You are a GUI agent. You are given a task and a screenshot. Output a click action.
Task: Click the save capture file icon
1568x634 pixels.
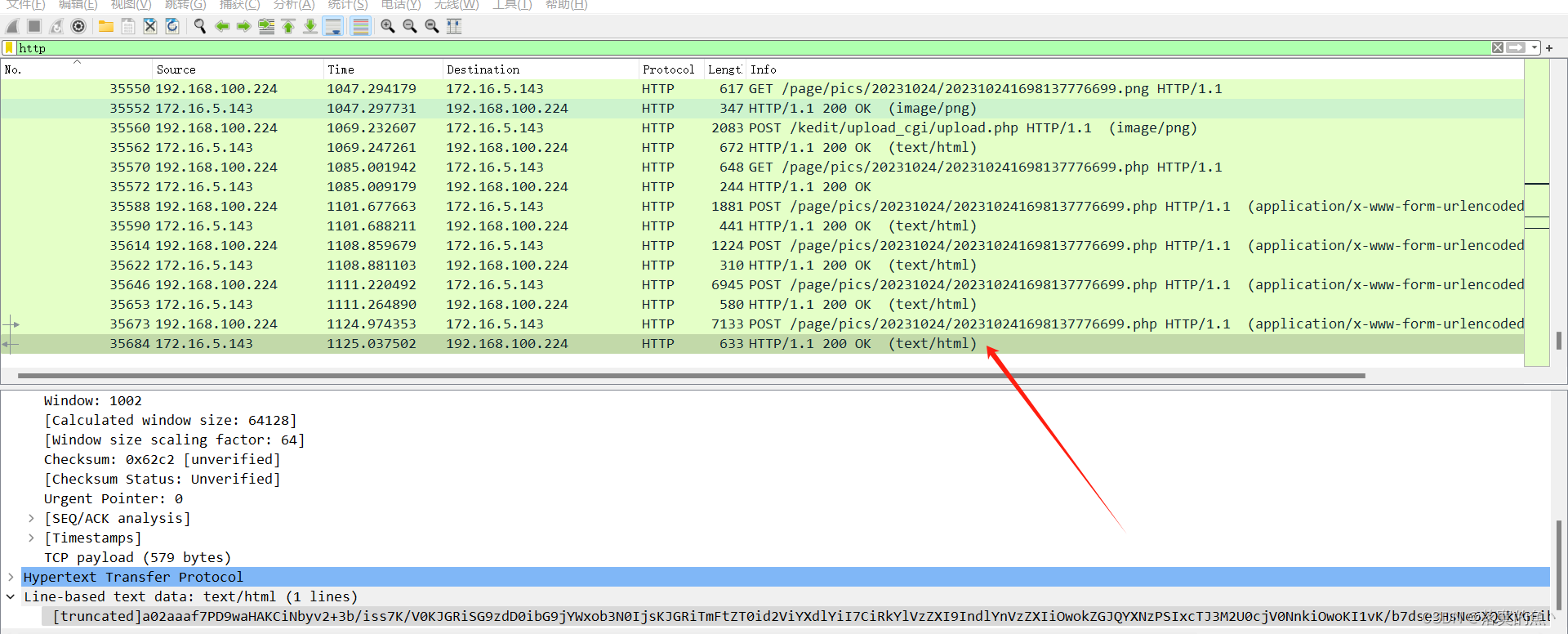[128, 26]
